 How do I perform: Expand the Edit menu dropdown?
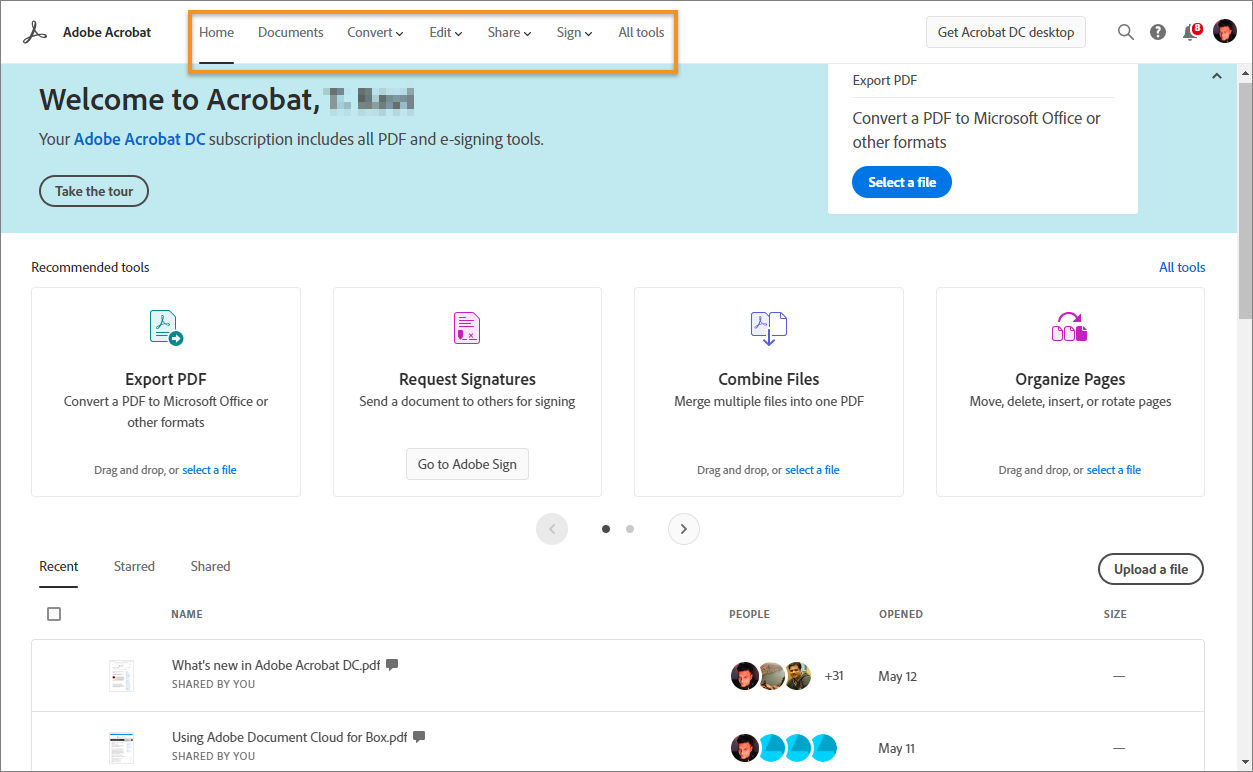[x=446, y=33]
